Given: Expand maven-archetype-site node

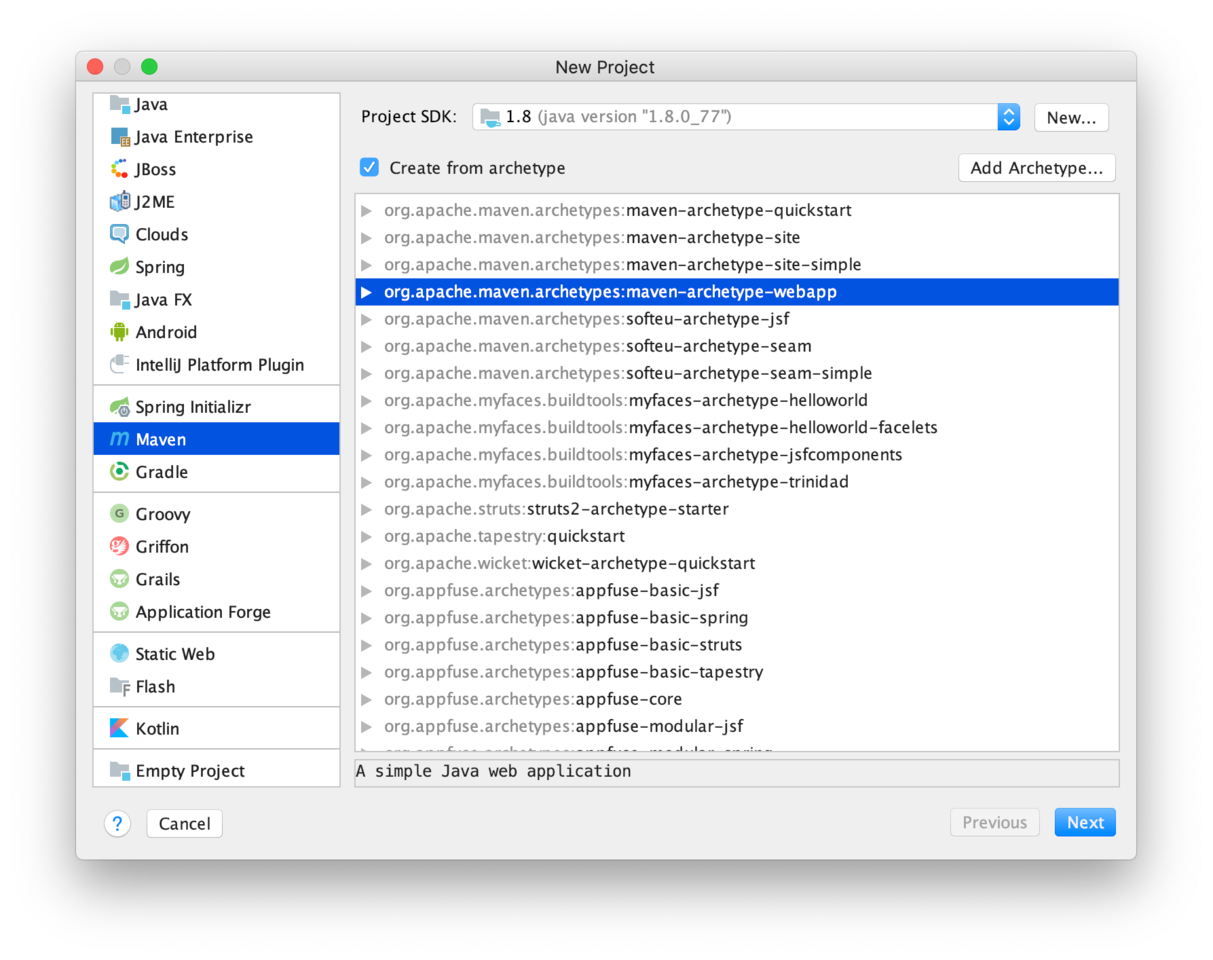Looking at the screenshot, I should [367, 238].
